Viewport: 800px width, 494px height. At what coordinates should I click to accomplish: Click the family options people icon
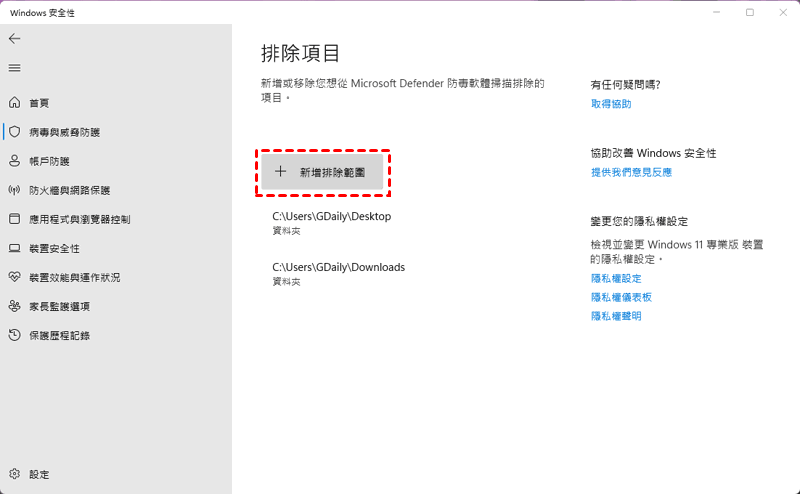(14, 306)
